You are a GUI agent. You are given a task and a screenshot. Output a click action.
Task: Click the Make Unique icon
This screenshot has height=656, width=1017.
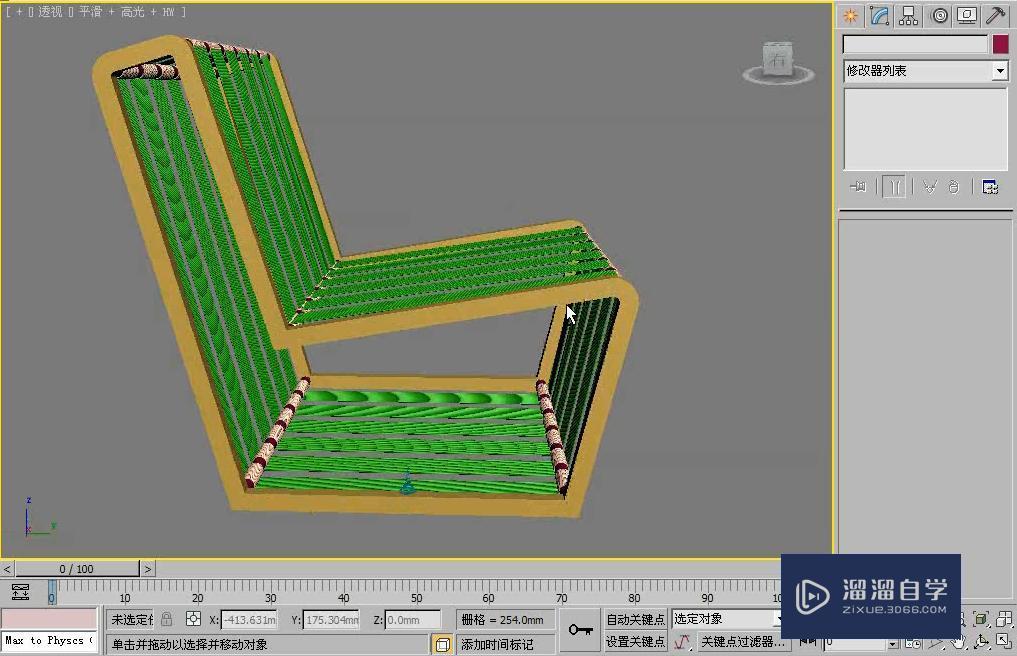click(930, 187)
